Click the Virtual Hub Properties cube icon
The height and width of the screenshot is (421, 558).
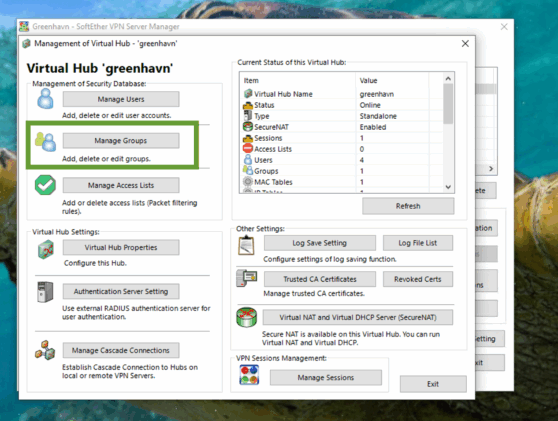[46, 249]
